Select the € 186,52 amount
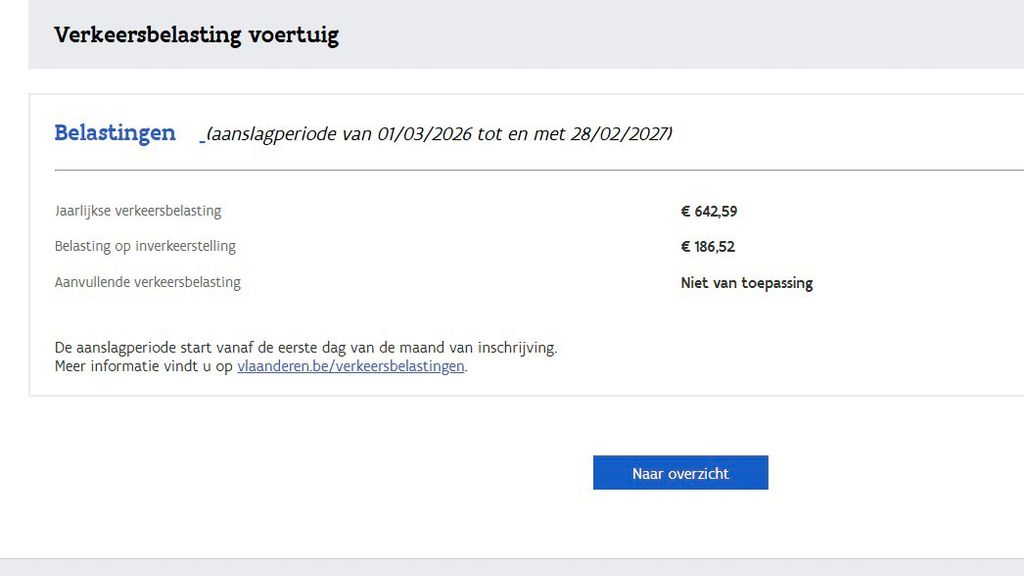This screenshot has height=576, width=1024. [708, 247]
